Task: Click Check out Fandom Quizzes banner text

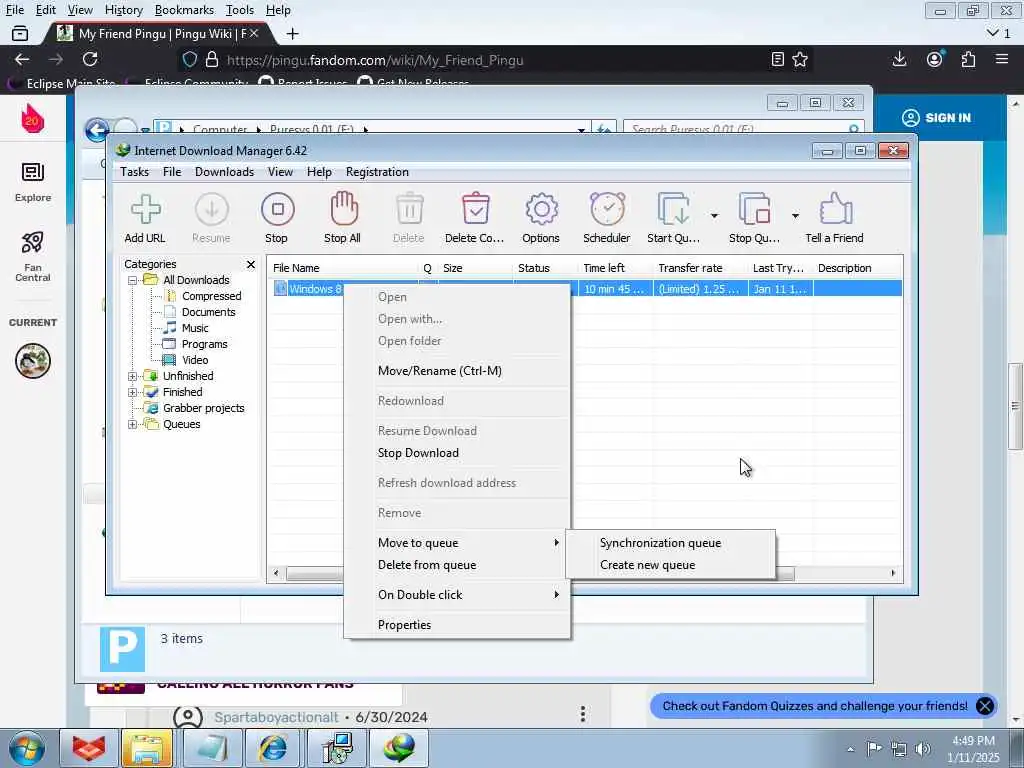Action: click(815, 706)
